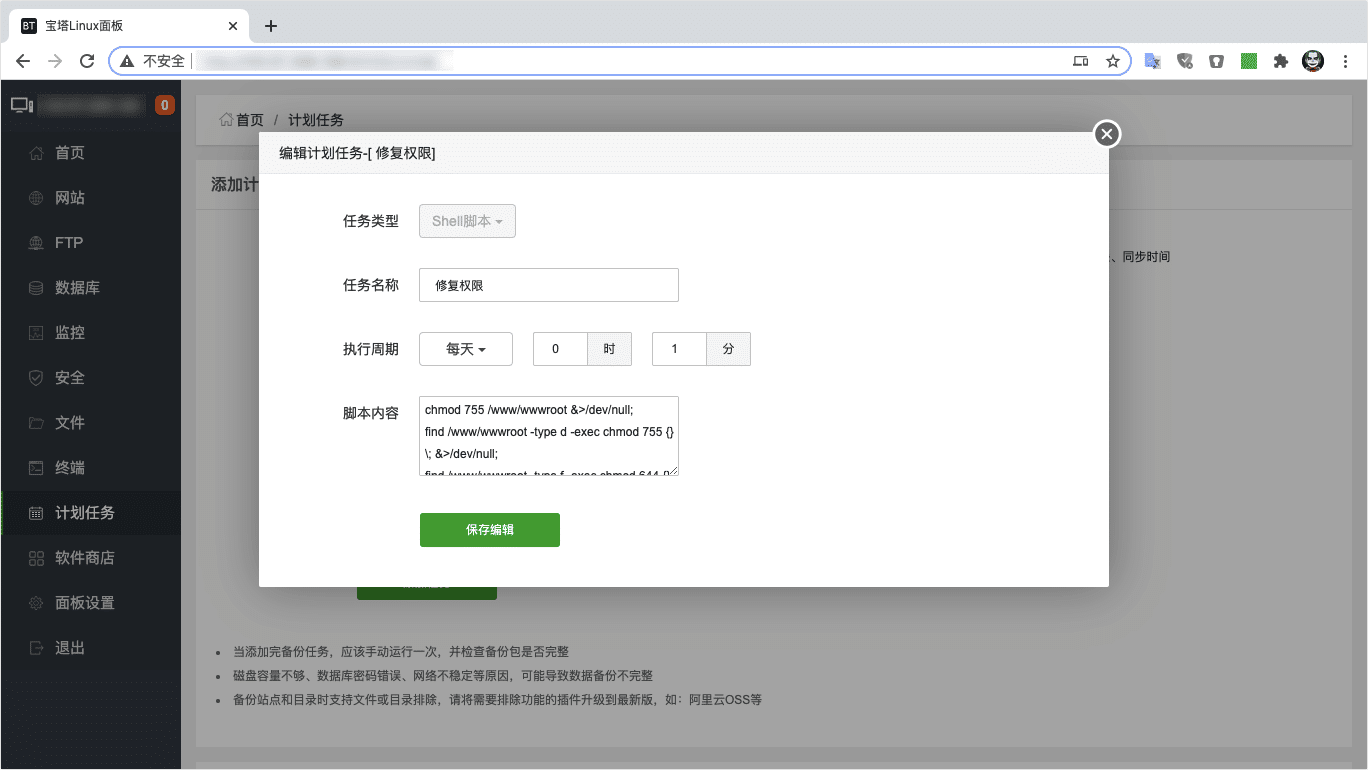1368x770 pixels.
Task: Click the hour input field showing 0
Action: coord(560,349)
